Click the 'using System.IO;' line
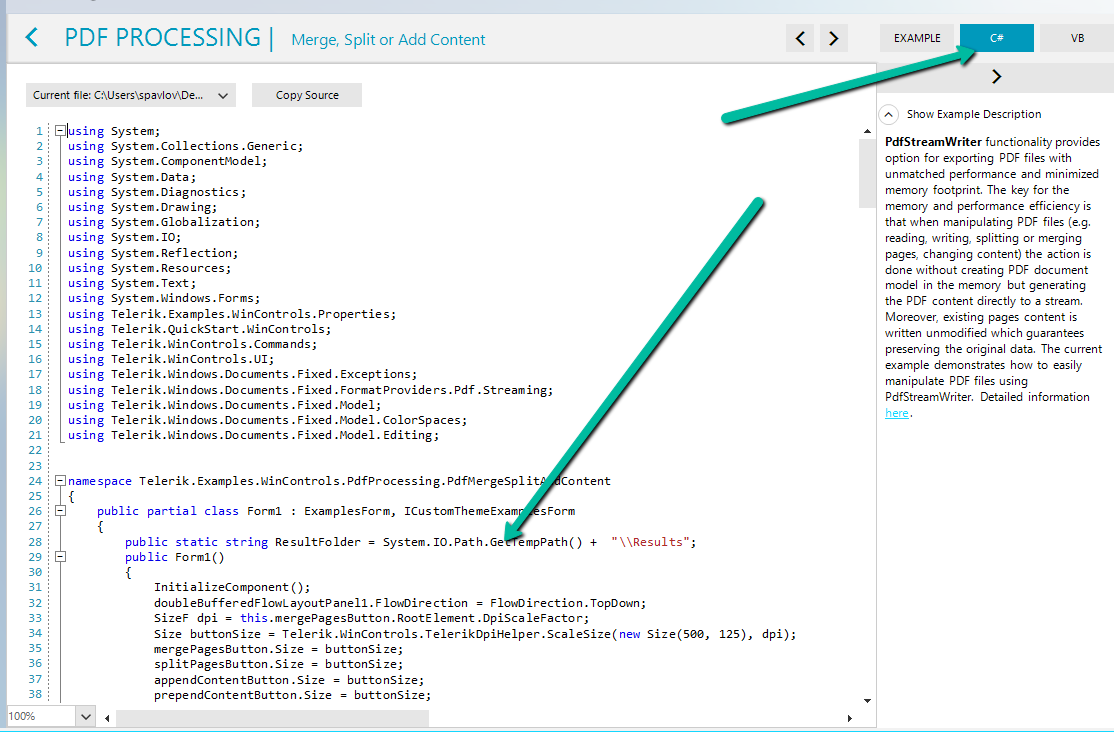Screen dimensions: 1114x732 124,237
